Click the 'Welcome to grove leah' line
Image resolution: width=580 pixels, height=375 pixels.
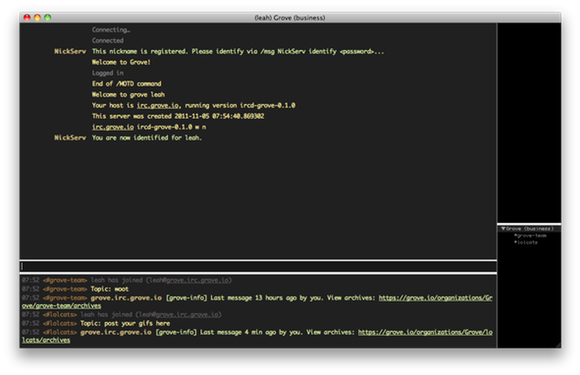click(128, 95)
